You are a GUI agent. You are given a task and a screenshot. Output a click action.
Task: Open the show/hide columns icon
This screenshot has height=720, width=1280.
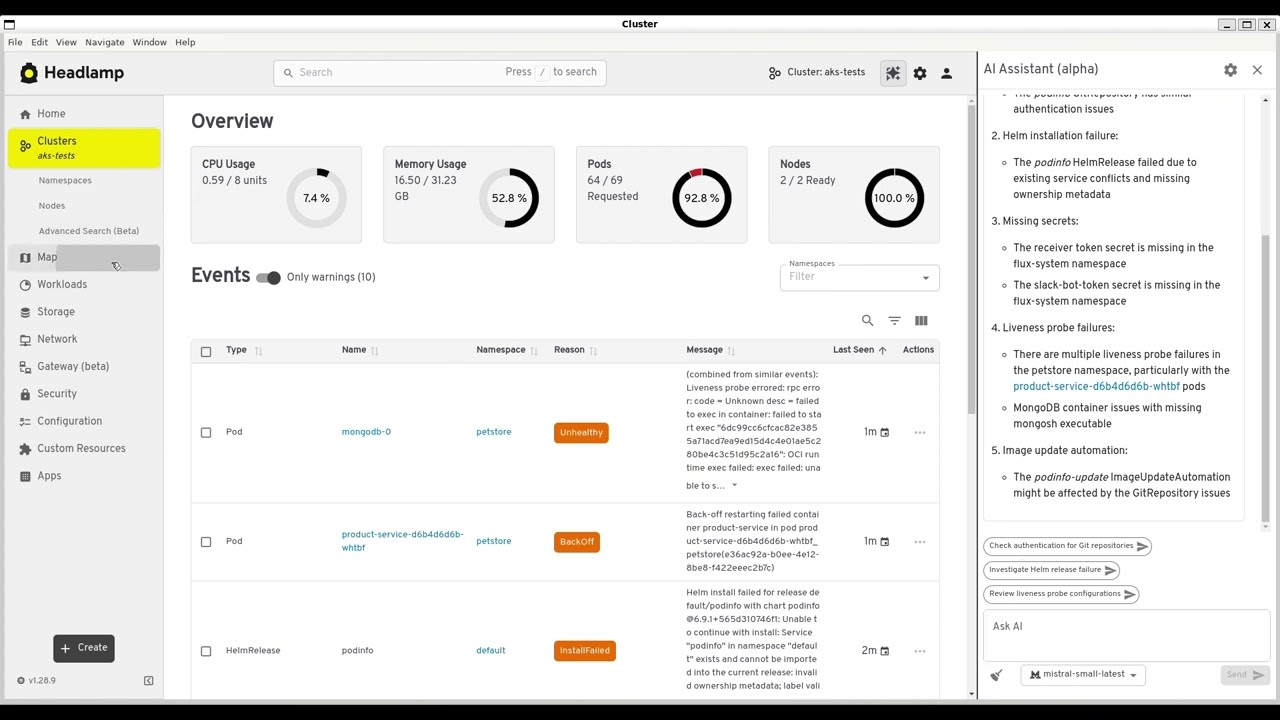click(x=921, y=321)
